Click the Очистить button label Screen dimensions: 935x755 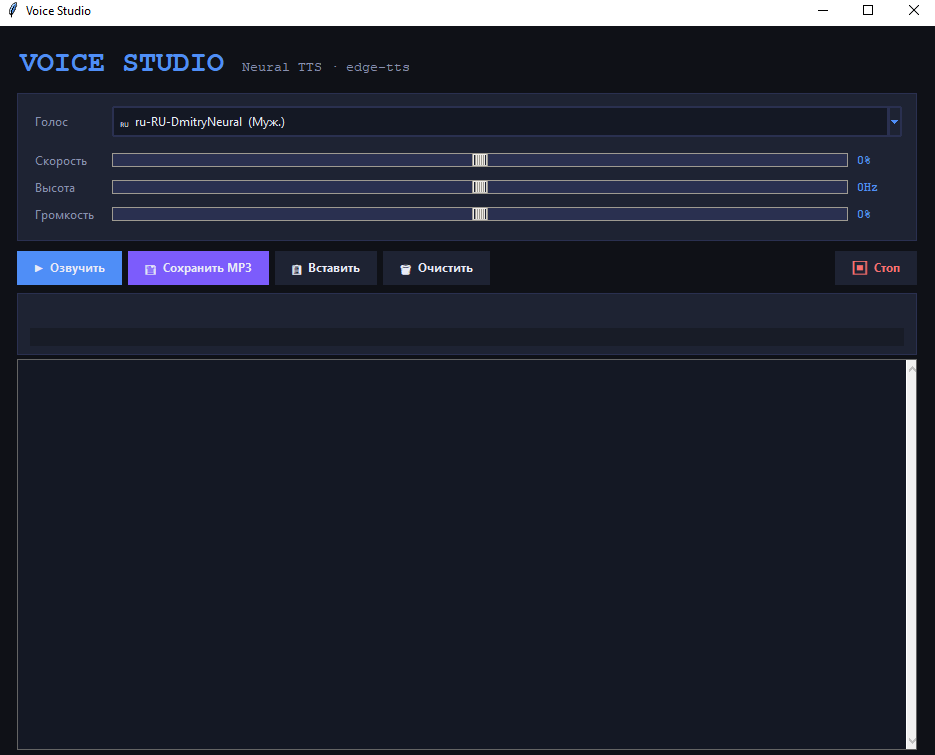(445, 268)
